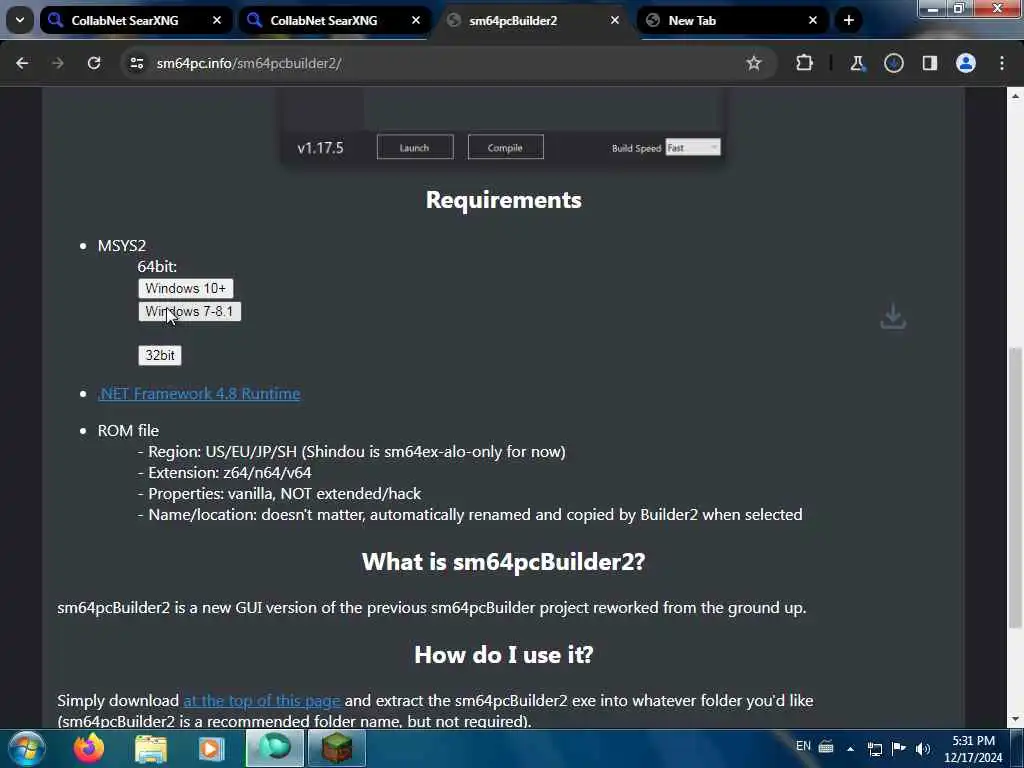Go back to the previous page
This screenshot has height=768, width=1024.
click(22, 63)
